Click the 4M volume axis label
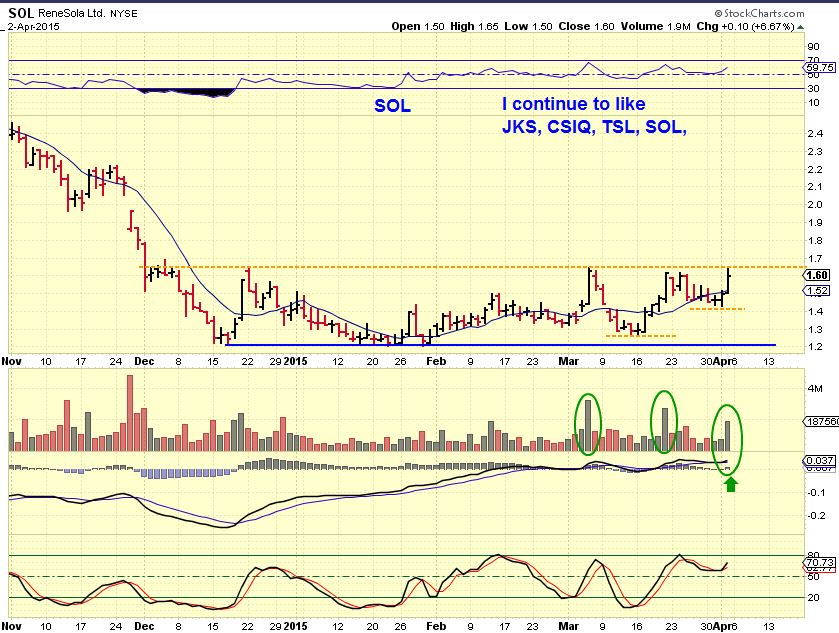Screen dimensions: 839x633 click(x=815, y=388)
